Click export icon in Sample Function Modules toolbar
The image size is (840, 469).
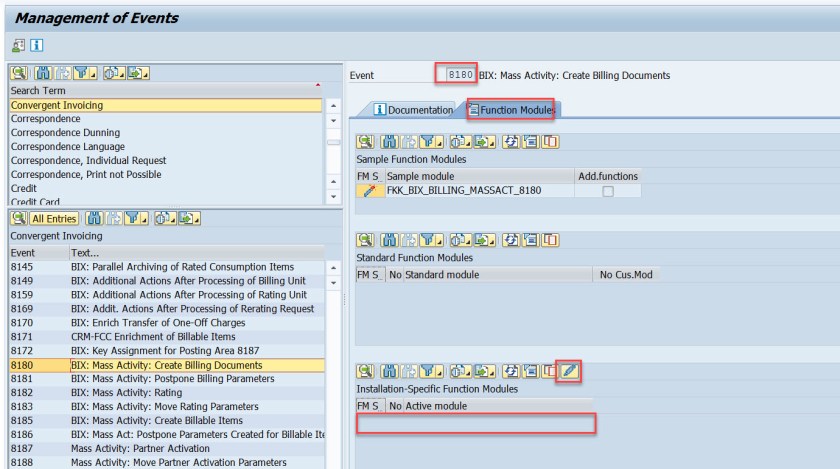tap(484, 142)
